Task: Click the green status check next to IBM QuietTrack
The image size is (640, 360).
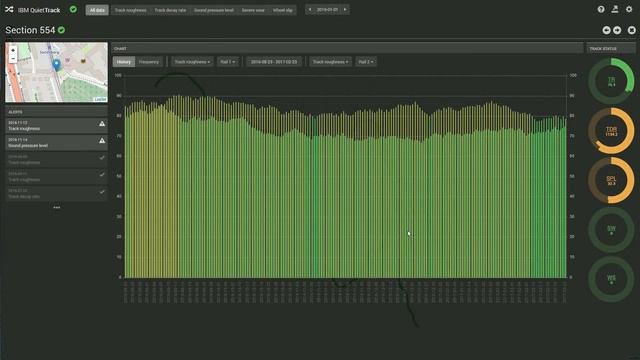Action: [73, 9]
